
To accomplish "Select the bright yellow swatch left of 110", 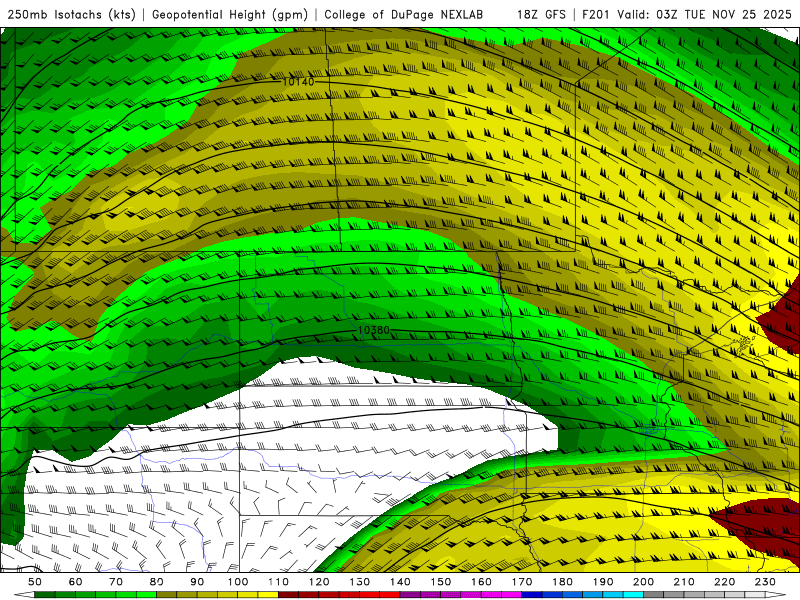I will 268,595.
